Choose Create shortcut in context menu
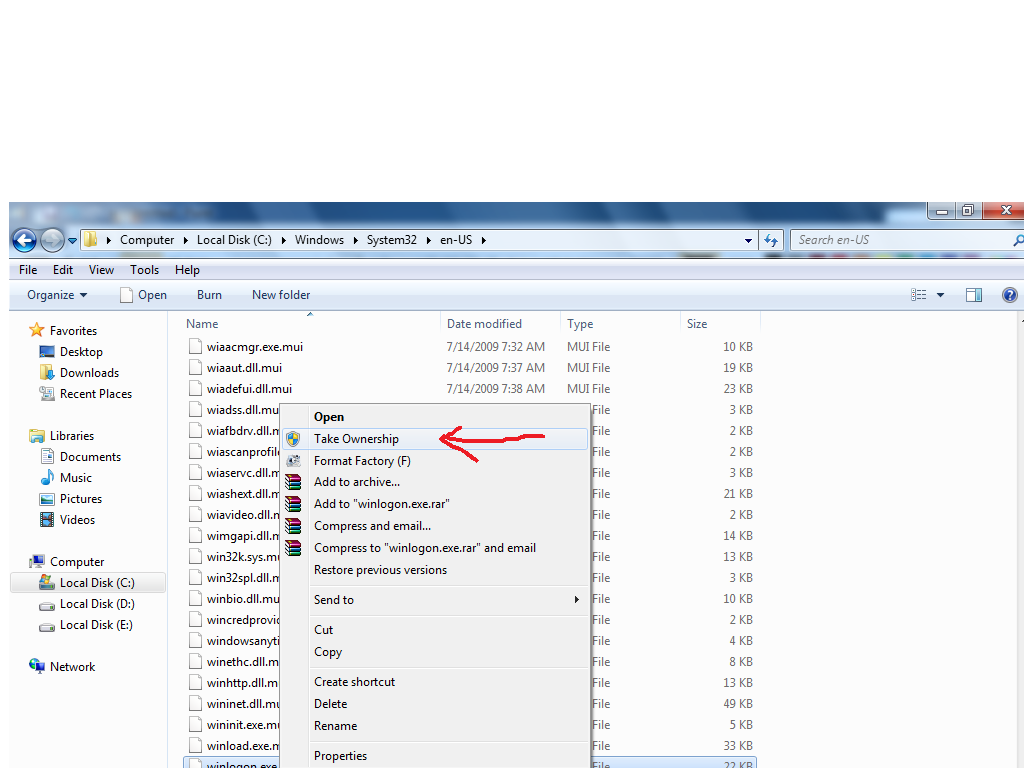This screenshot has height=768, width=1024. point(434,682)
